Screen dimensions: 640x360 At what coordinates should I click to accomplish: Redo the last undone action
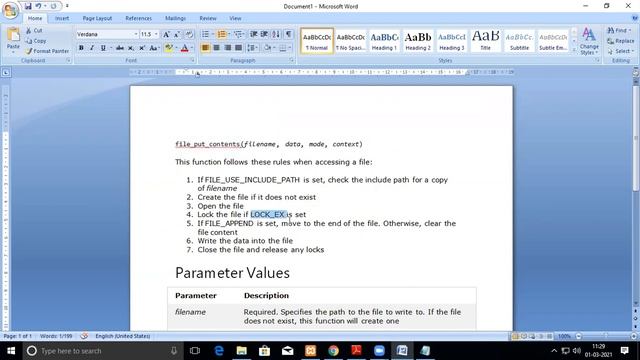point(53,6)
